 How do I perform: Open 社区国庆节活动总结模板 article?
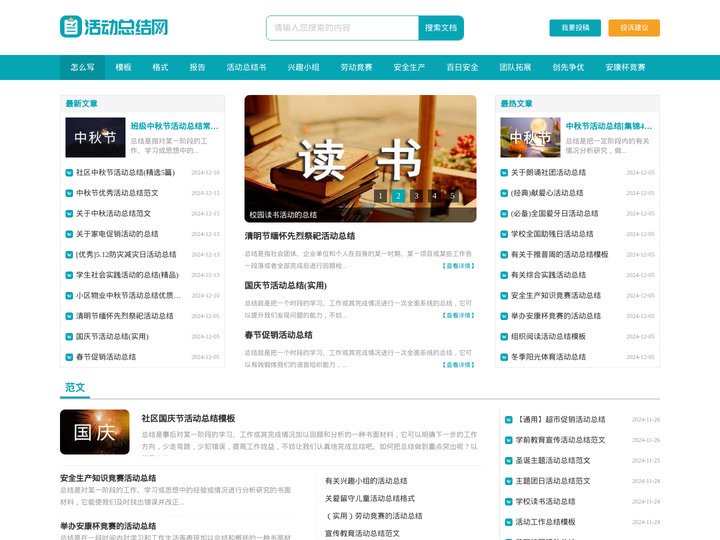point(188,418)
